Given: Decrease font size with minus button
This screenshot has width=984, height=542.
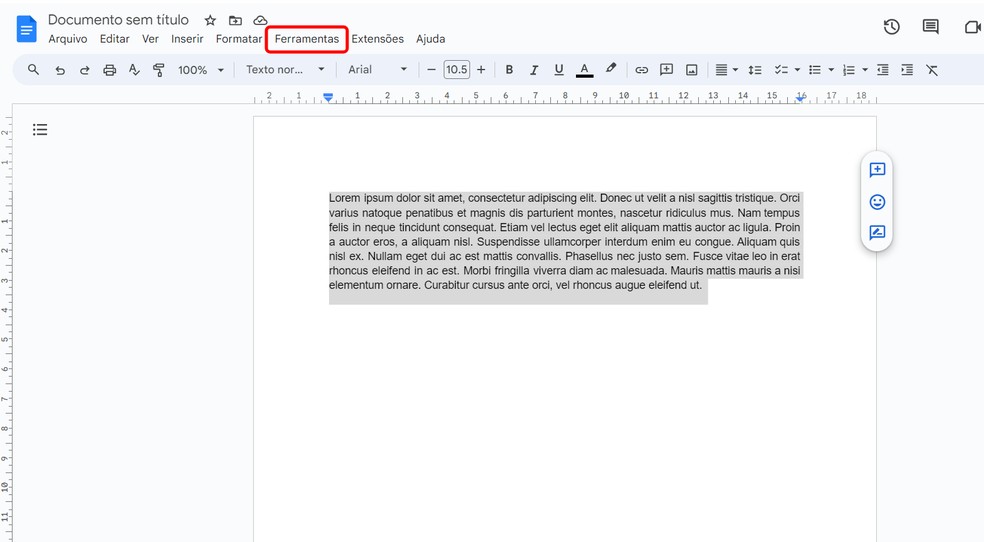Looking at the screenshot, I should (x=431, y=70).
